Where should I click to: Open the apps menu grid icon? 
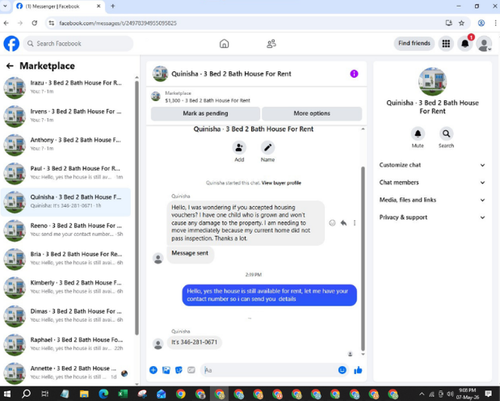pos(446,44)
